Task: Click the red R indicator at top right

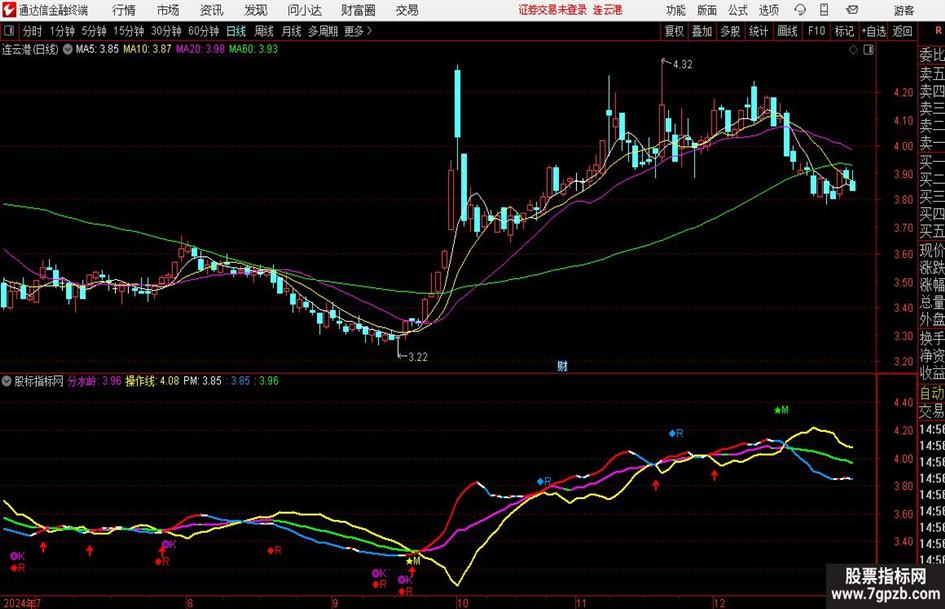Action: (938, 30)
